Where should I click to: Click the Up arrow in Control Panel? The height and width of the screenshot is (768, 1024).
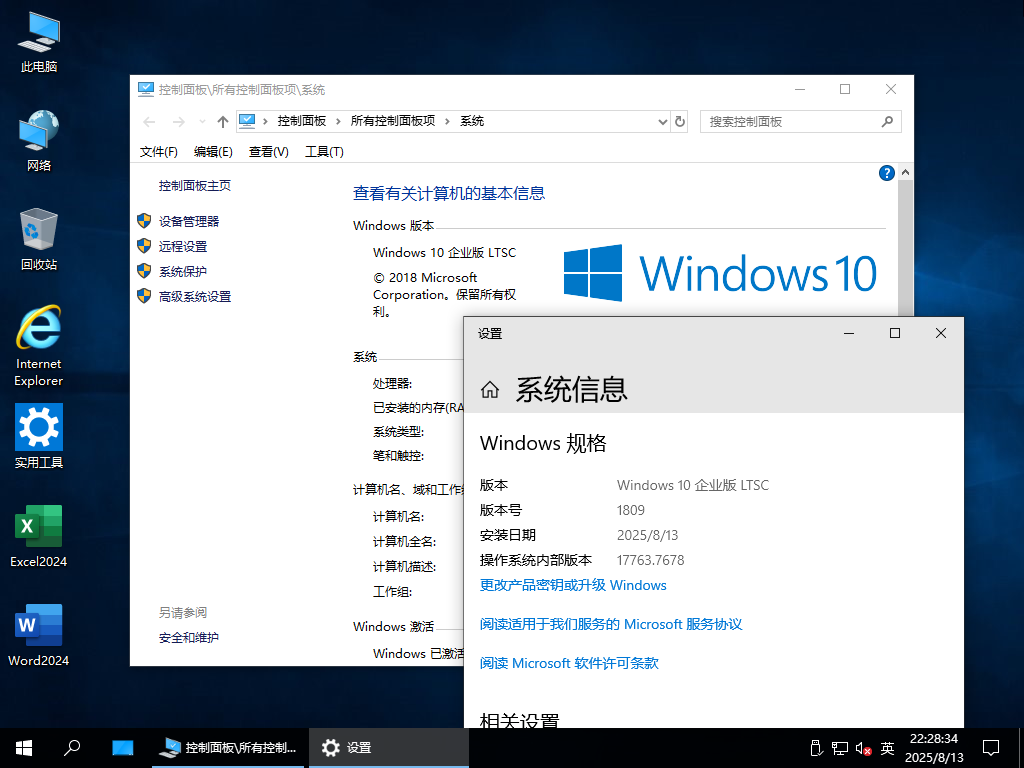[223, 121]
